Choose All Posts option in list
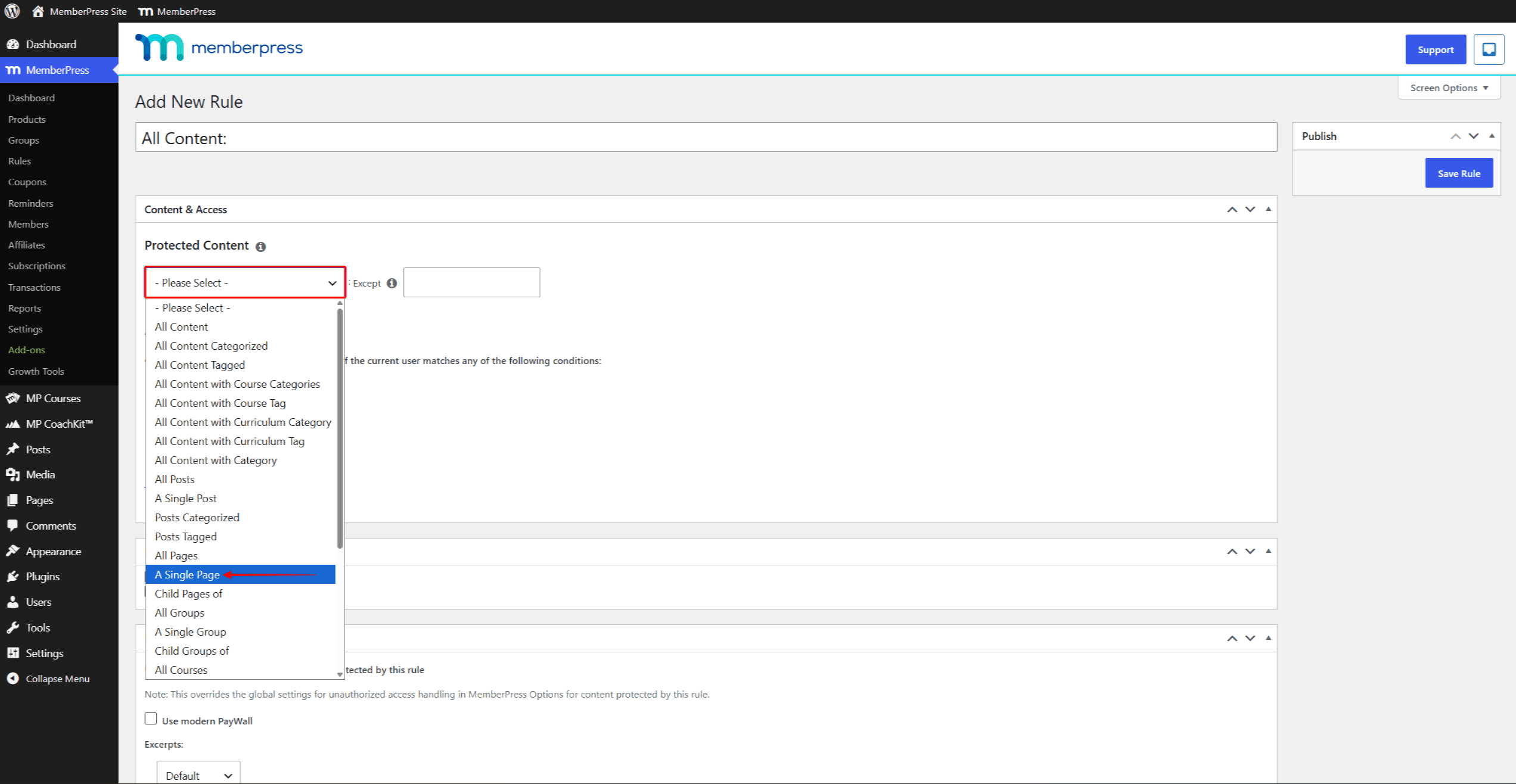The image size is (1516, 784). [x=241, y=479]
